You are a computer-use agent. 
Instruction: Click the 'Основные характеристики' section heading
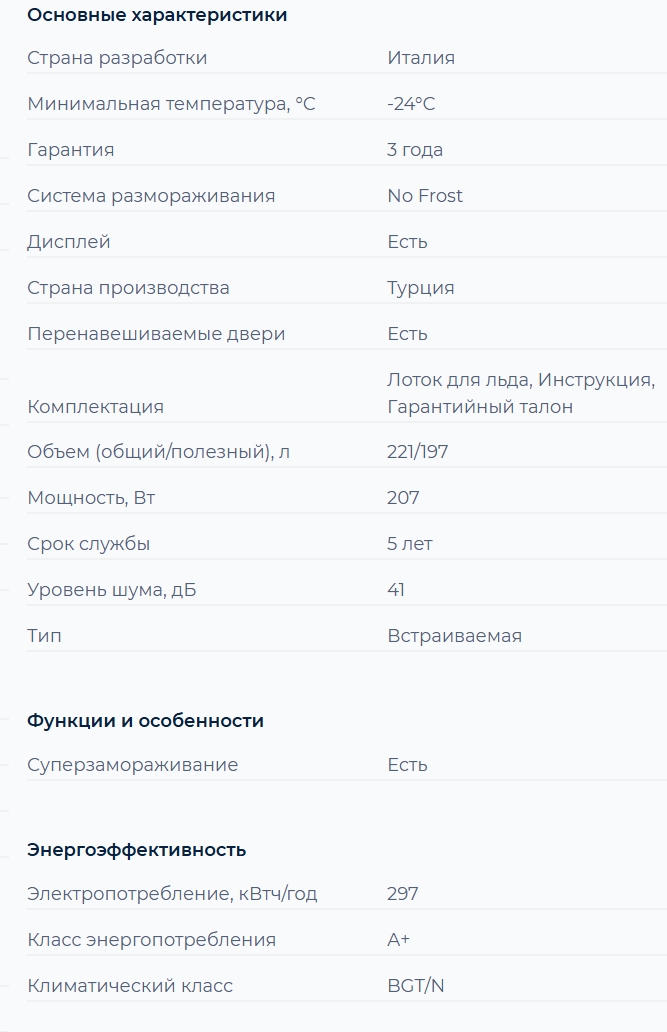click(157, 15)
